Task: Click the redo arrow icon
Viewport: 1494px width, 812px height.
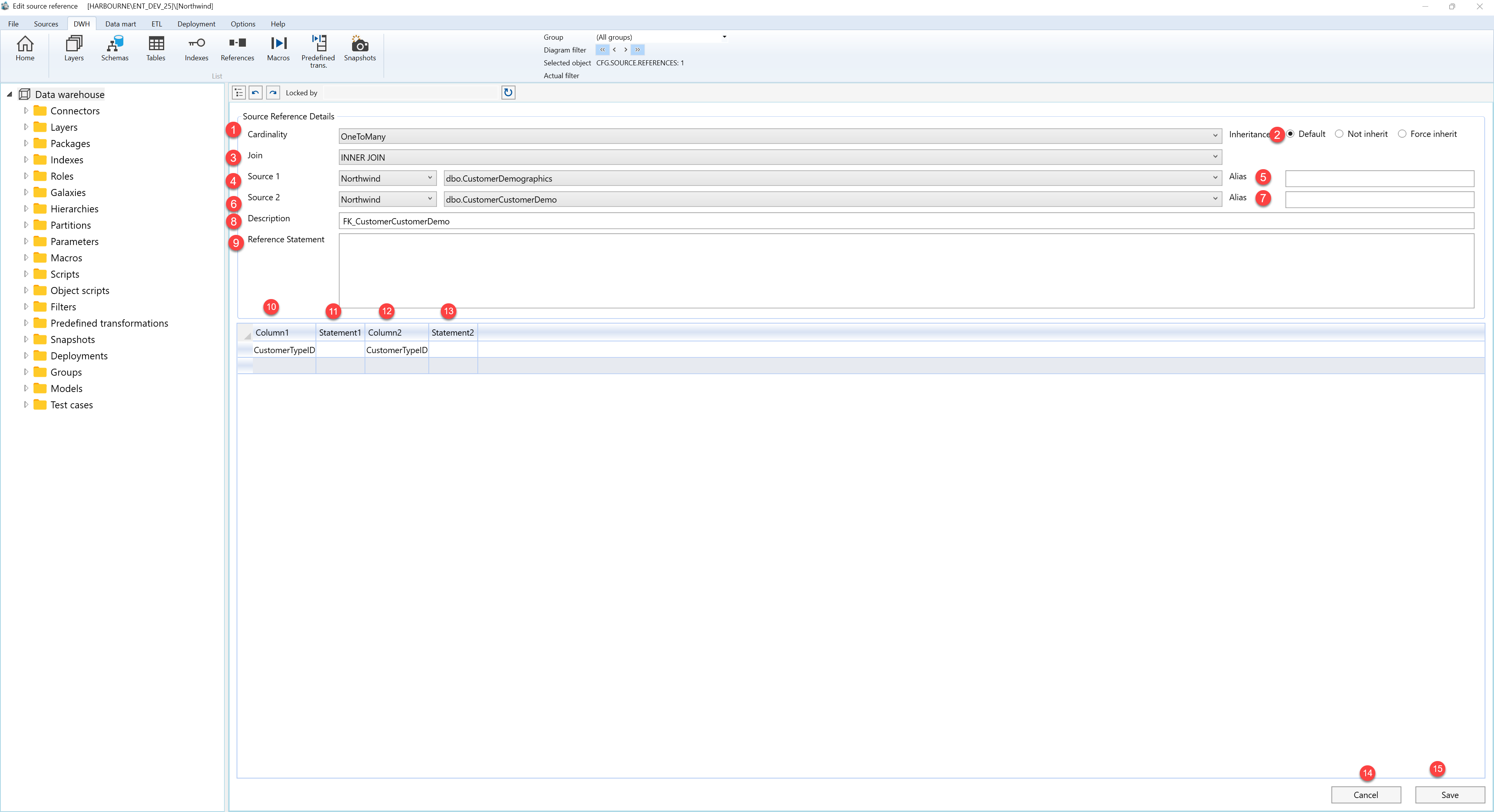Action: [x=273, y=93]
